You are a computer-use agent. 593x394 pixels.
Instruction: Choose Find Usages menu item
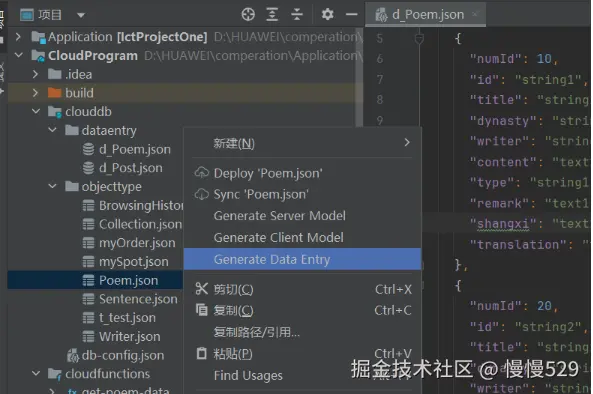pyautogui.click(x=303, y=375)
